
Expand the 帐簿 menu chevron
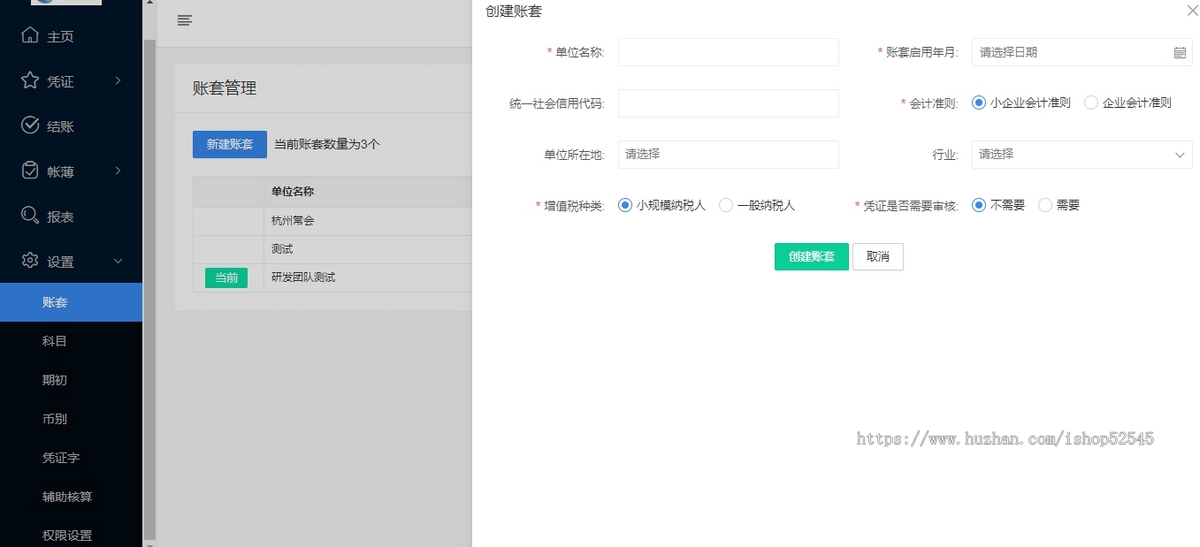click(x=118, y=171)
